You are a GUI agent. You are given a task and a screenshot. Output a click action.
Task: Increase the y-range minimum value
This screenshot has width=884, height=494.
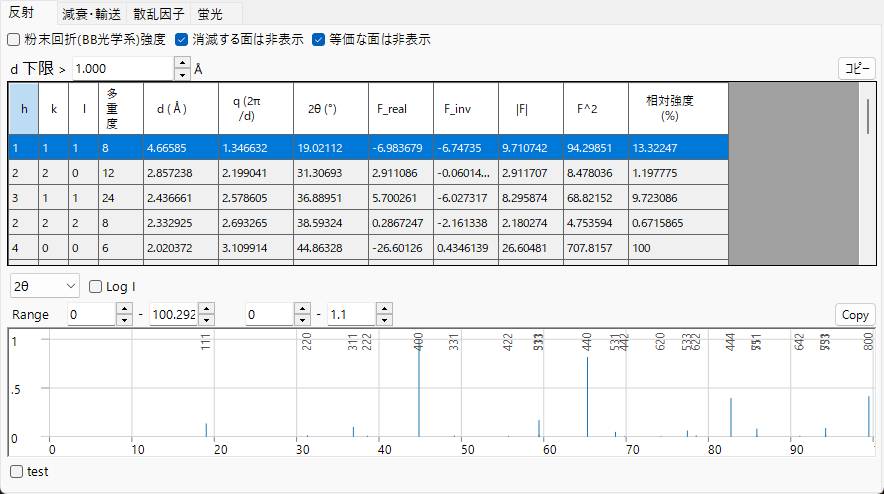pyautogui.click(x=303, y=308)
